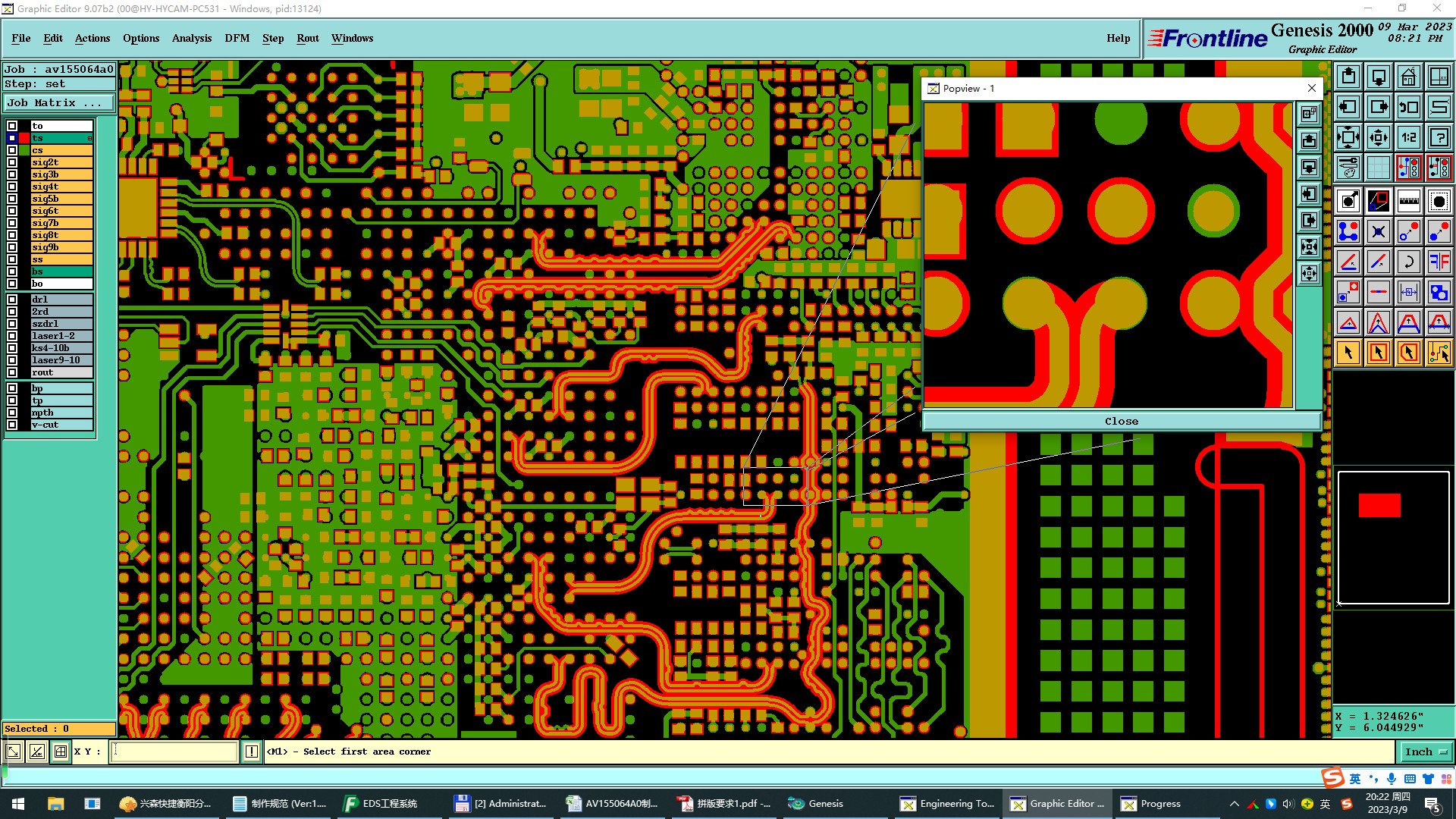Image resolution: width=1456 pixels, height=819 pixels.
Task: Open the help question mark icon
Action: coord(1439,137)
